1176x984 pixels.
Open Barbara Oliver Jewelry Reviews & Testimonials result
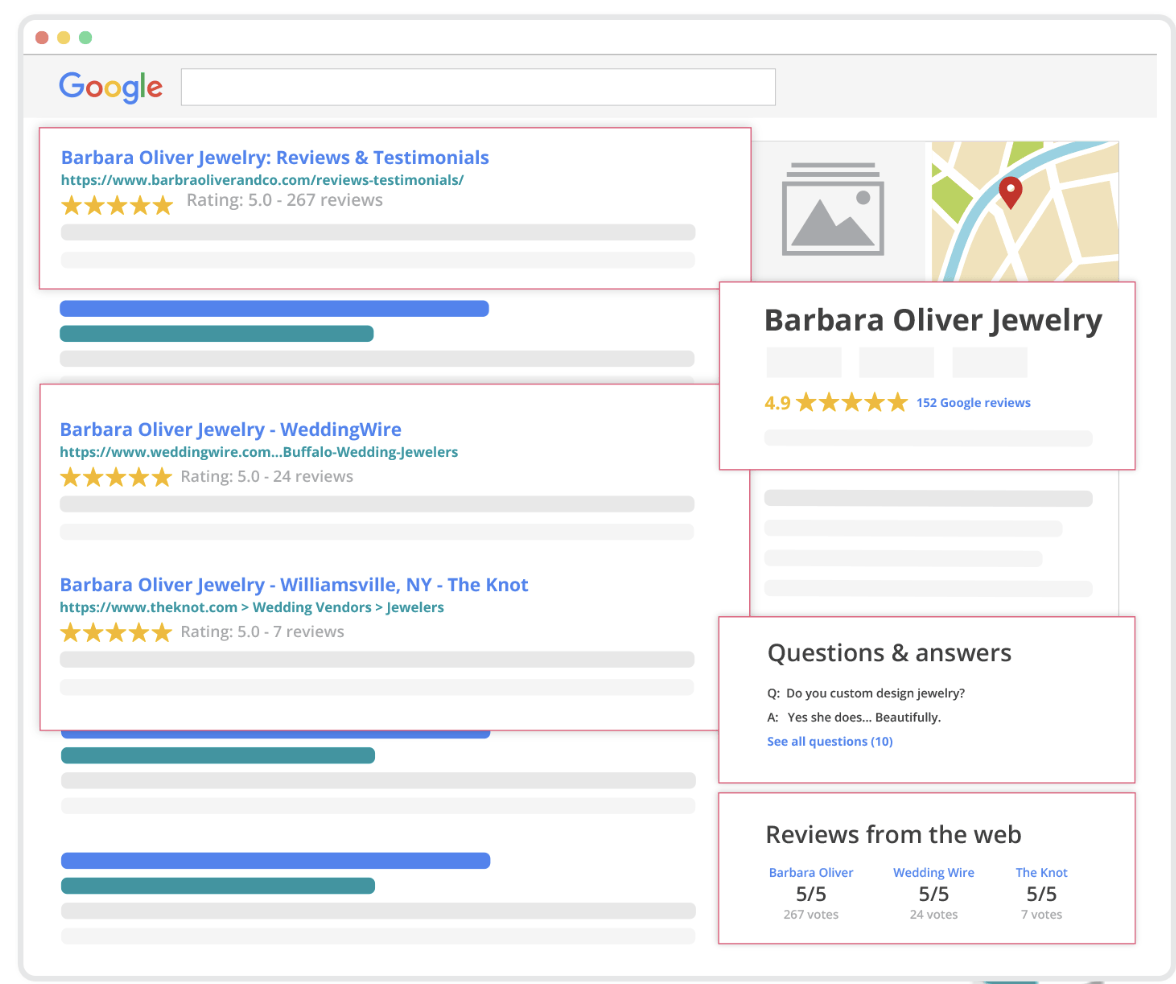click(274, 158)
